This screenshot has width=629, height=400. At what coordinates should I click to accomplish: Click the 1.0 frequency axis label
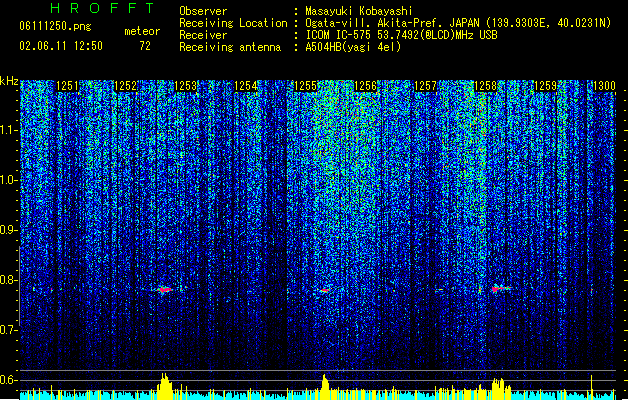9,180
